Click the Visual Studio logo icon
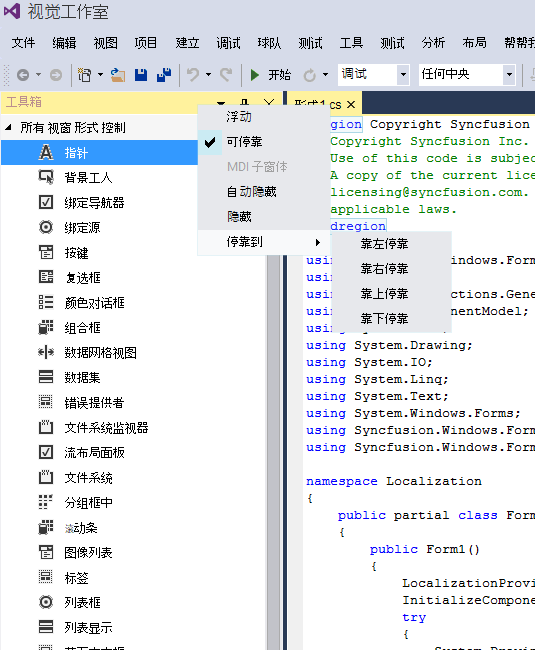The width and height of the screenshot is (535, 650). click(12, 11)
